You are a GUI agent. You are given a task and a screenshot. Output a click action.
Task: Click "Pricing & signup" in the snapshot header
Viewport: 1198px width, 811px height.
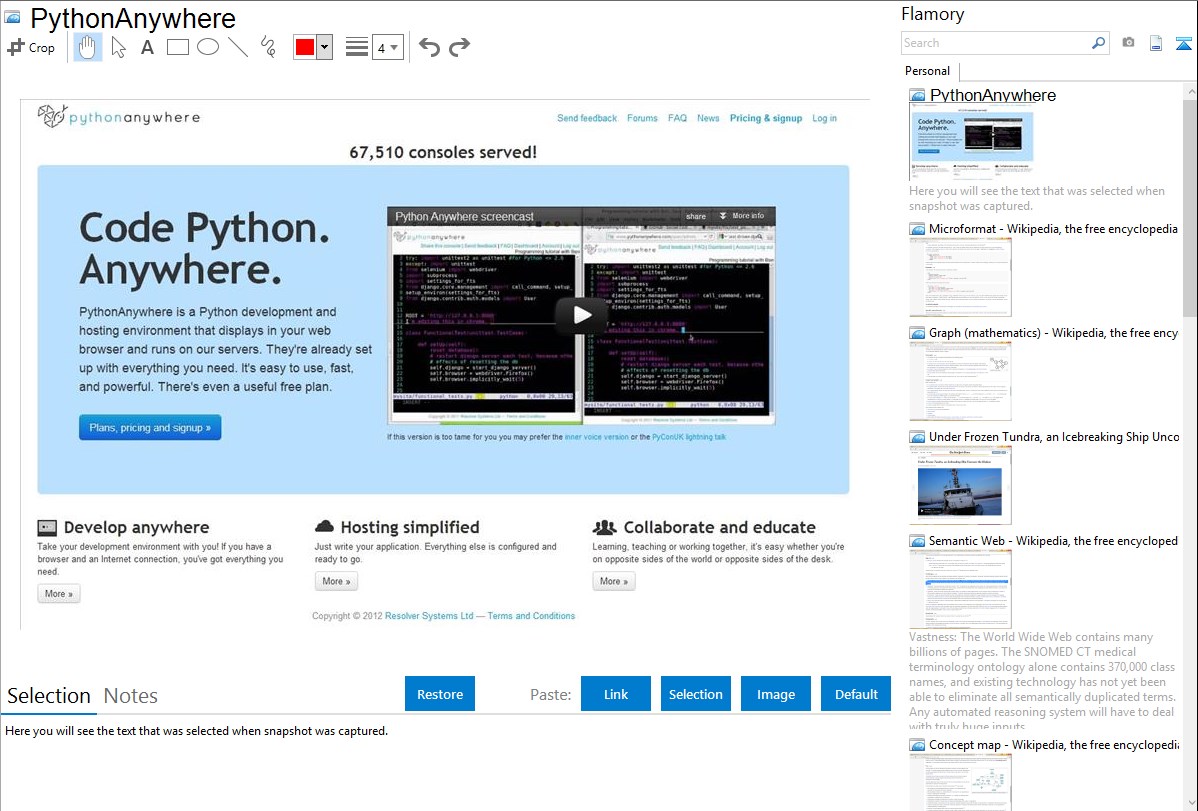(766, 118)
